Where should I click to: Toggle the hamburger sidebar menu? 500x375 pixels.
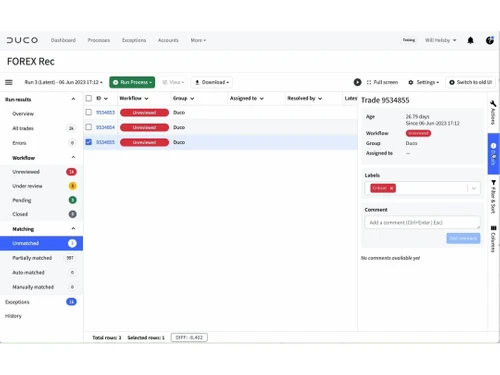9,82
